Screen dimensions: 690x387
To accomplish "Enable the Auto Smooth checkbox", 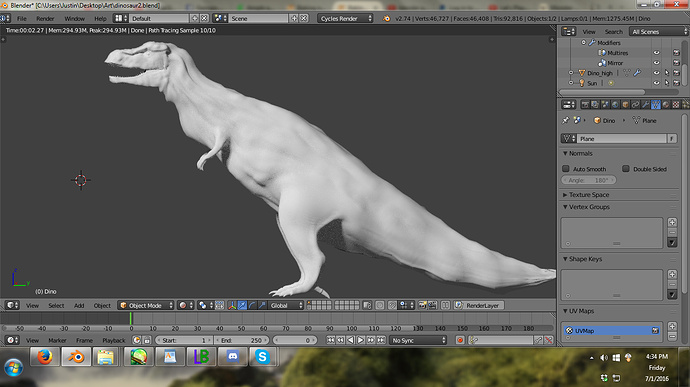I will 566,169.
